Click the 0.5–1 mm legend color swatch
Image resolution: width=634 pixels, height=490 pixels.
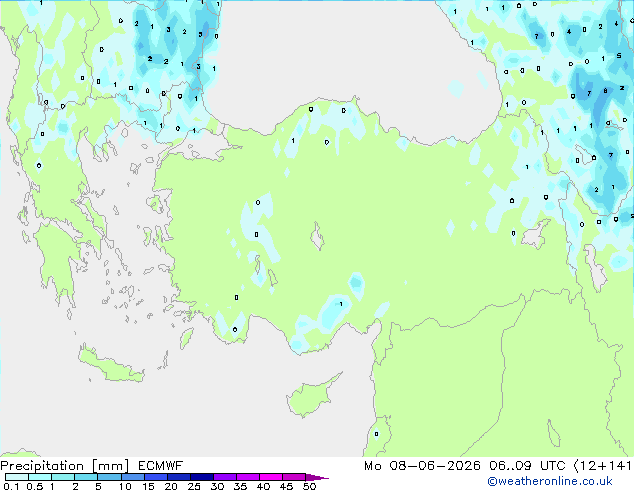[x=40, y=477]
